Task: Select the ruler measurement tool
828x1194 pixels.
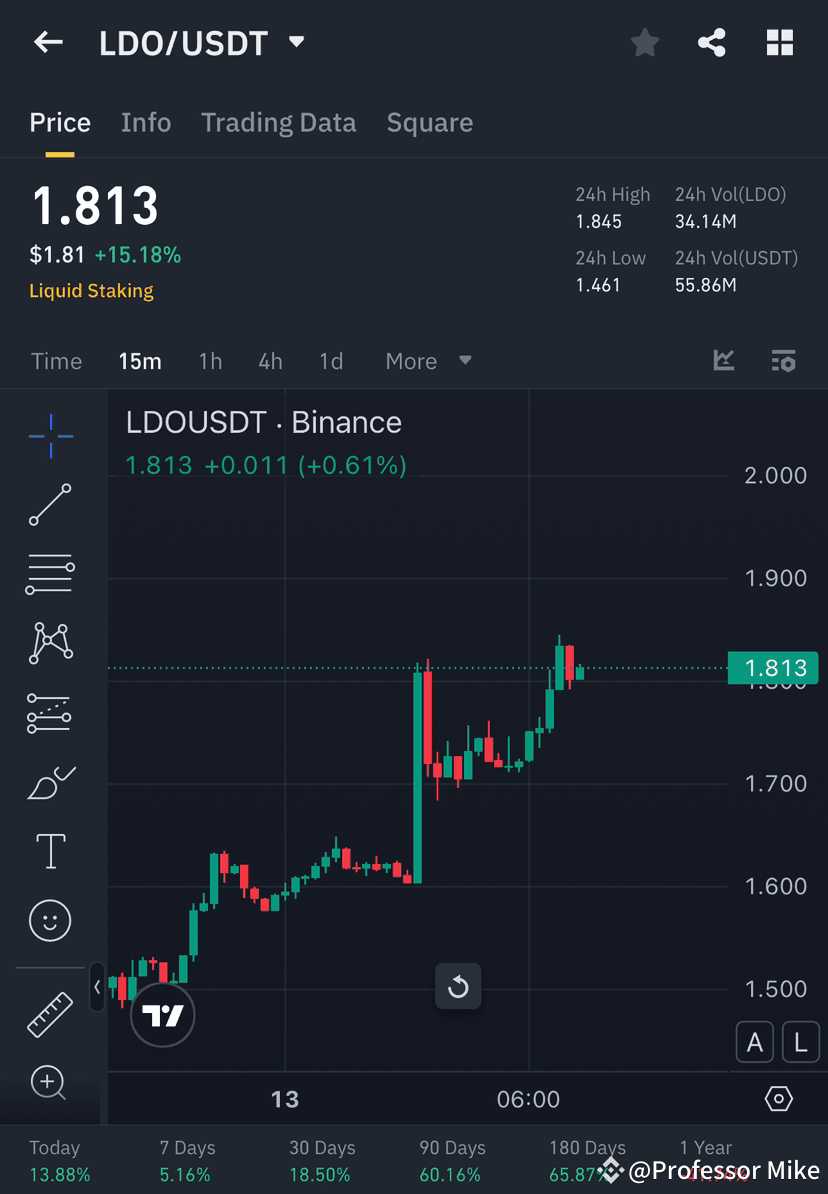Action: coord(50,1012)
